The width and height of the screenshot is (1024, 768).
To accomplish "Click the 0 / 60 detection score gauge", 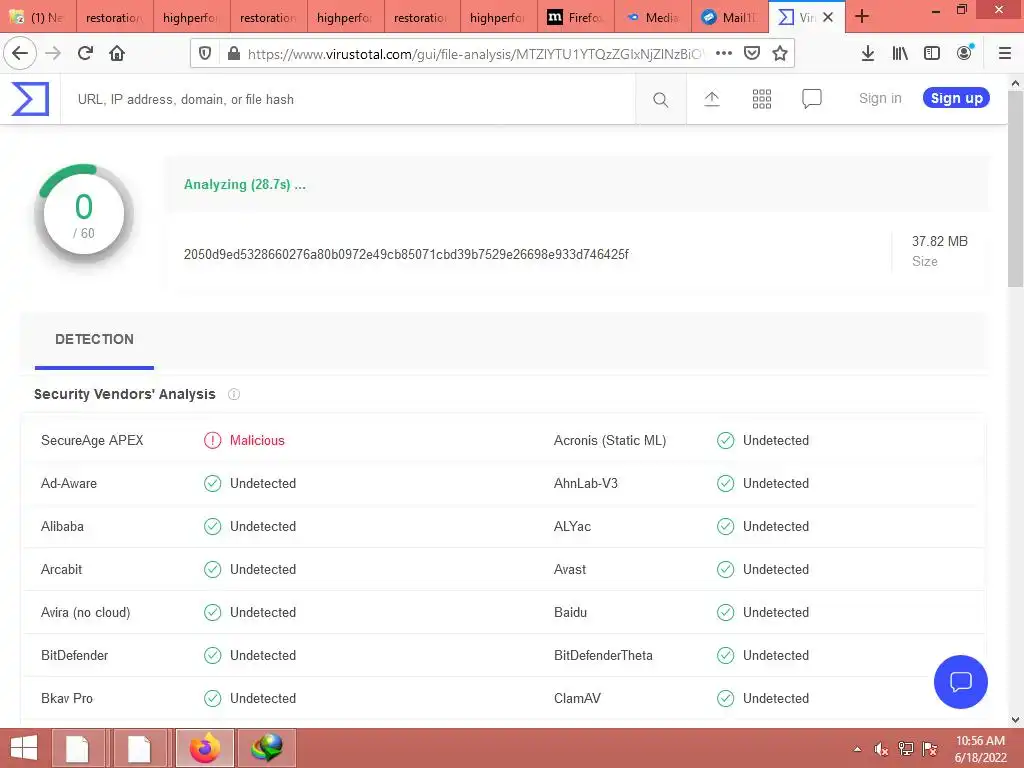I will tap(84, 215).
